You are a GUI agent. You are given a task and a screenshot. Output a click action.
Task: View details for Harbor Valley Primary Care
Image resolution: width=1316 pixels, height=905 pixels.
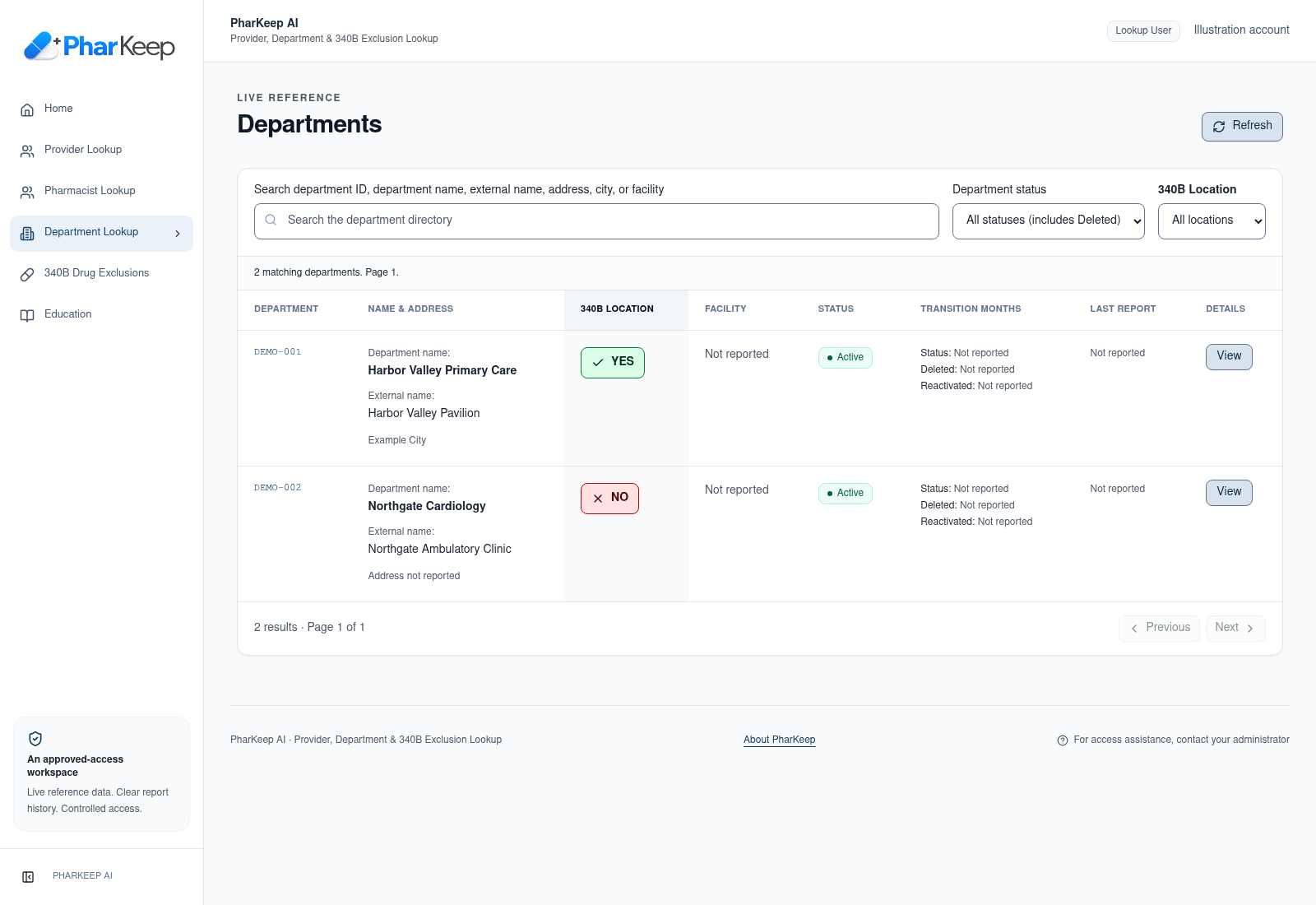click(x=1229, y=357)
